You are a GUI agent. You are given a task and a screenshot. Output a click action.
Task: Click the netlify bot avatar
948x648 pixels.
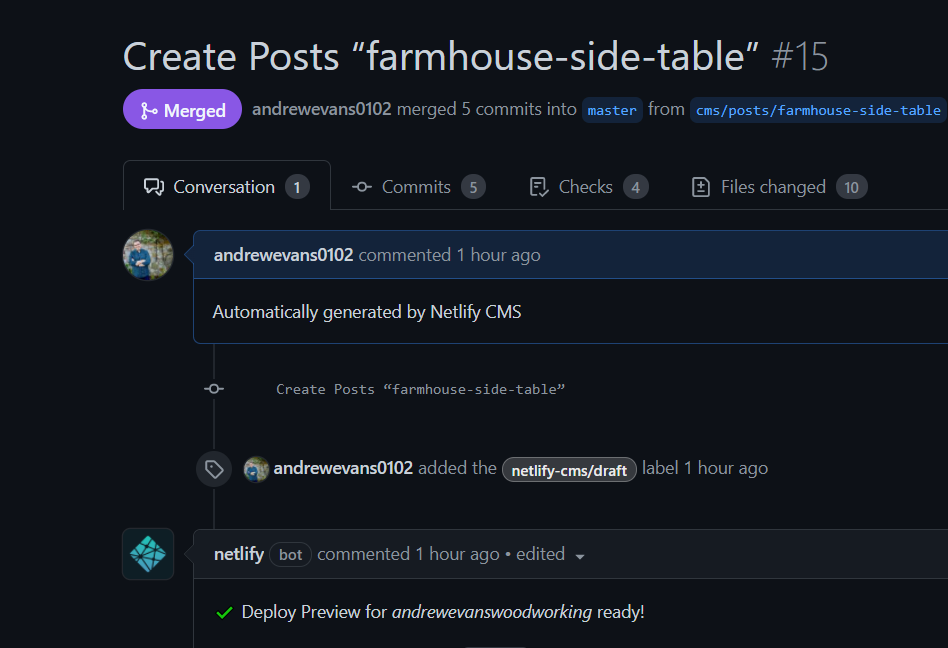(x=147, y=554)
